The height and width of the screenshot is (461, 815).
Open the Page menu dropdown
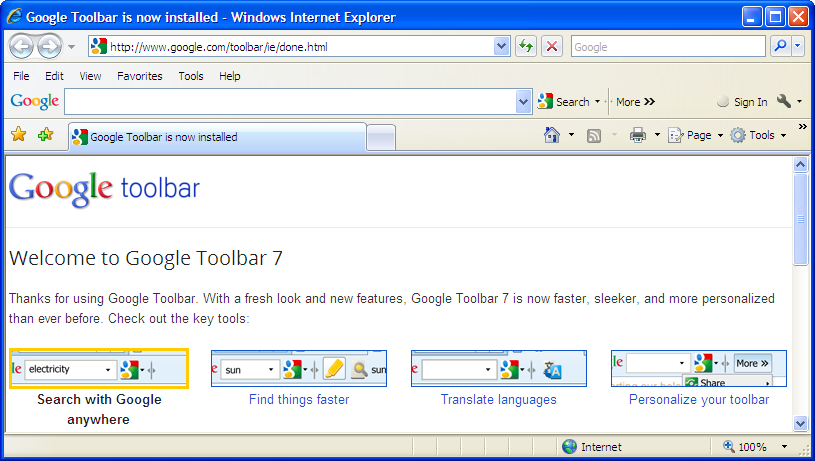tap(695, 135)
